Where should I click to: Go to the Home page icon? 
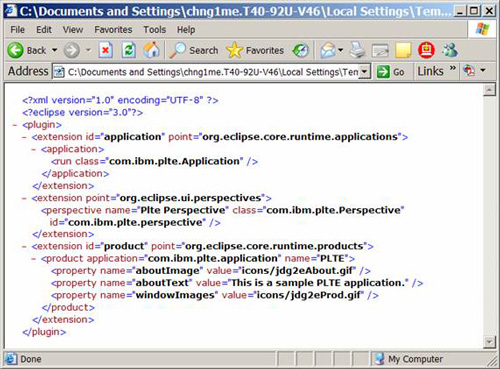click(151, 50)
